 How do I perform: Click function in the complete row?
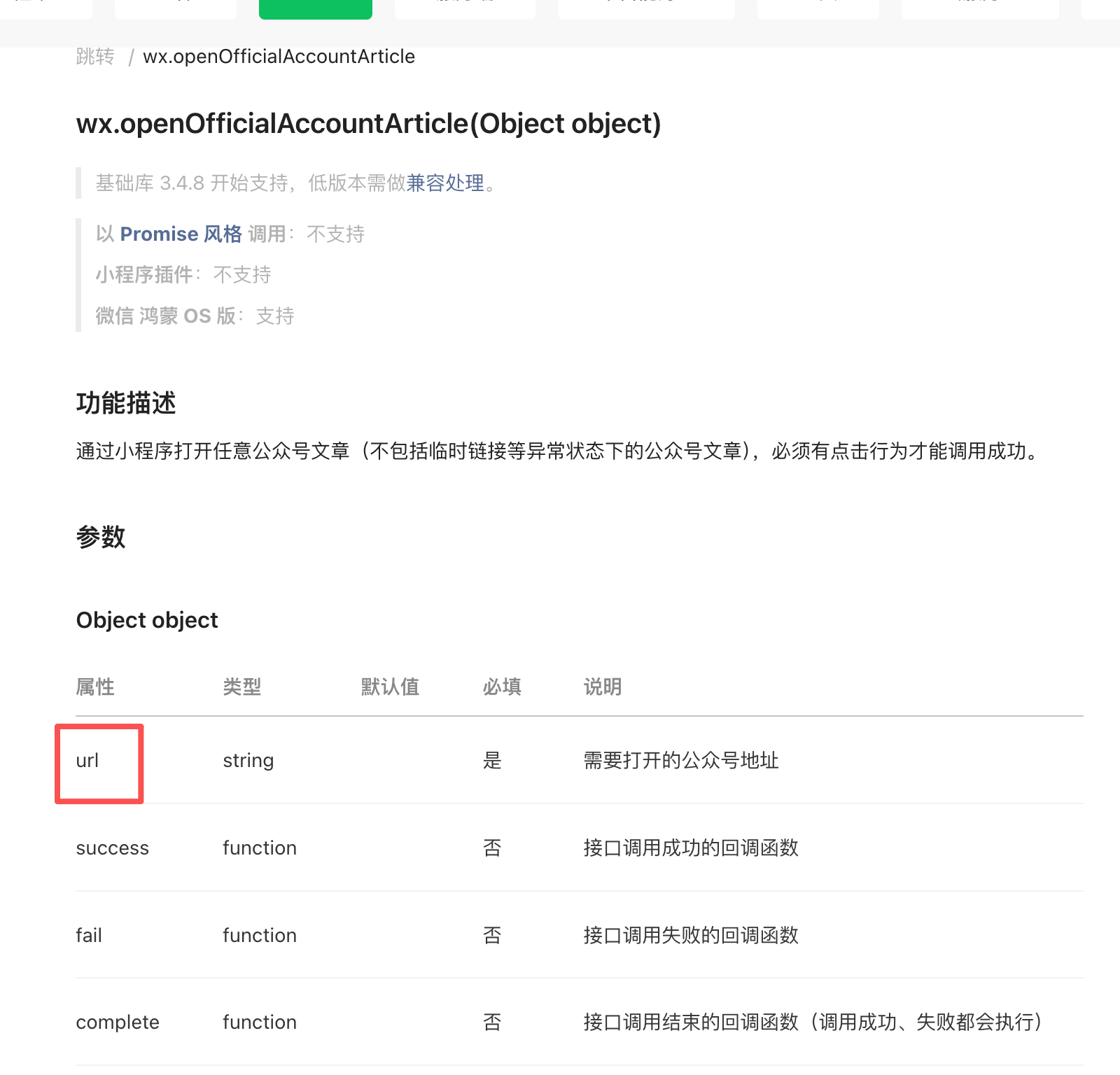[260, 1022]
